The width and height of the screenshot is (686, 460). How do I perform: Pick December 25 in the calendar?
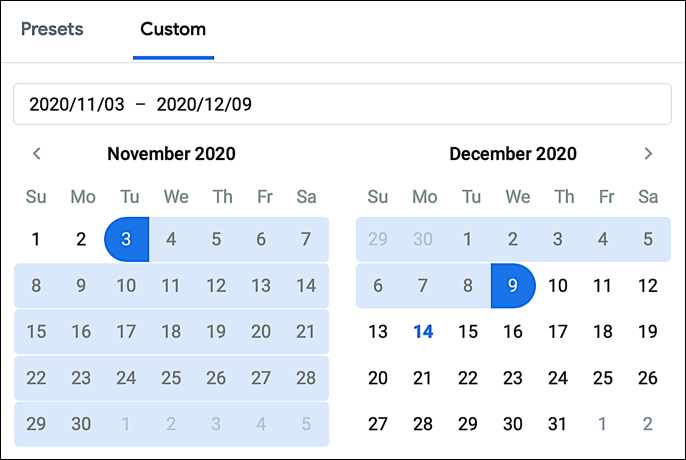click(x=603, y=378)
